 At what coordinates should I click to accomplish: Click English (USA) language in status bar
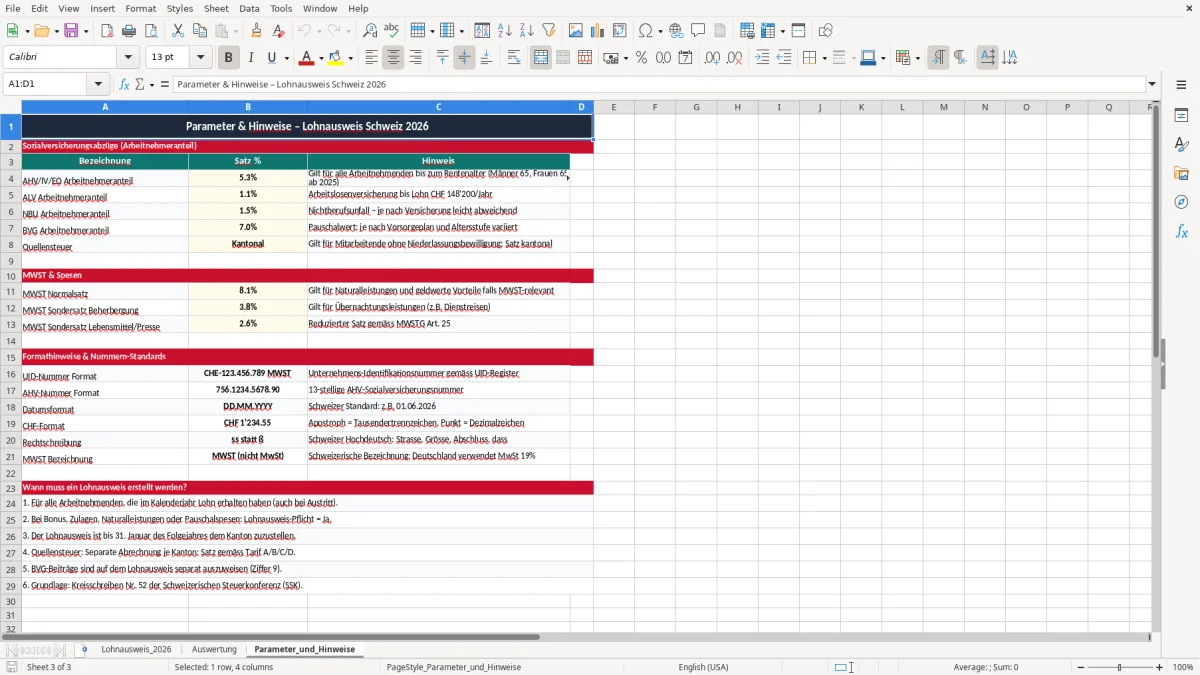pyautogui.click(x=703, y=667)
